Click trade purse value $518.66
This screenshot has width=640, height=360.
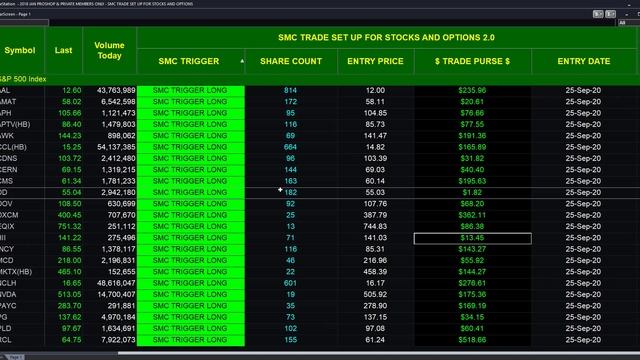point(472,340)
